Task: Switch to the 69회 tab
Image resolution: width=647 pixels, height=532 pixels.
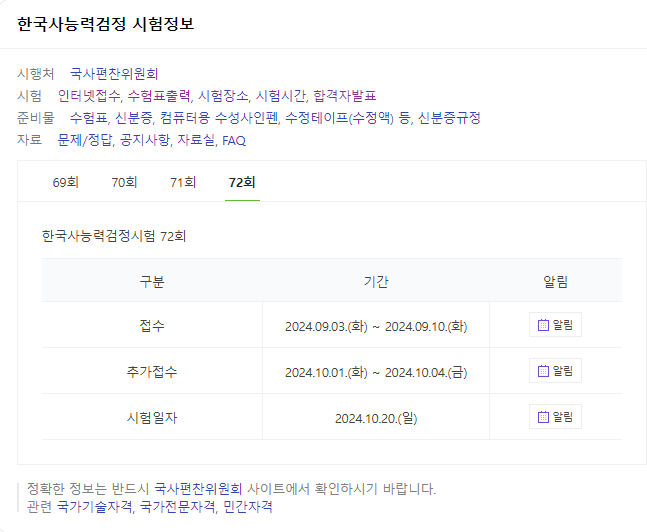Action: (66, 182)
